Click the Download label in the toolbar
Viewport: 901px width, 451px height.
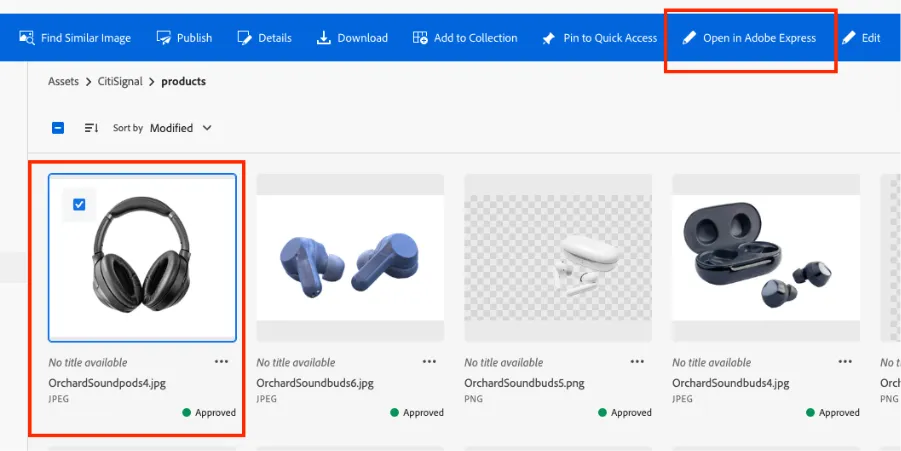pos(363,38)
